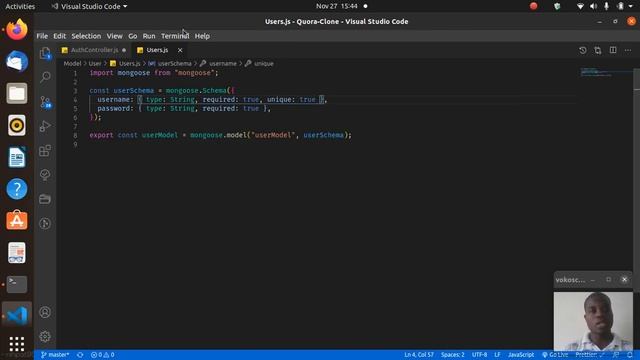Screen dimensions: 640x360
Task: Open the Explorer view in the activity bar
Action: [45, 53]
